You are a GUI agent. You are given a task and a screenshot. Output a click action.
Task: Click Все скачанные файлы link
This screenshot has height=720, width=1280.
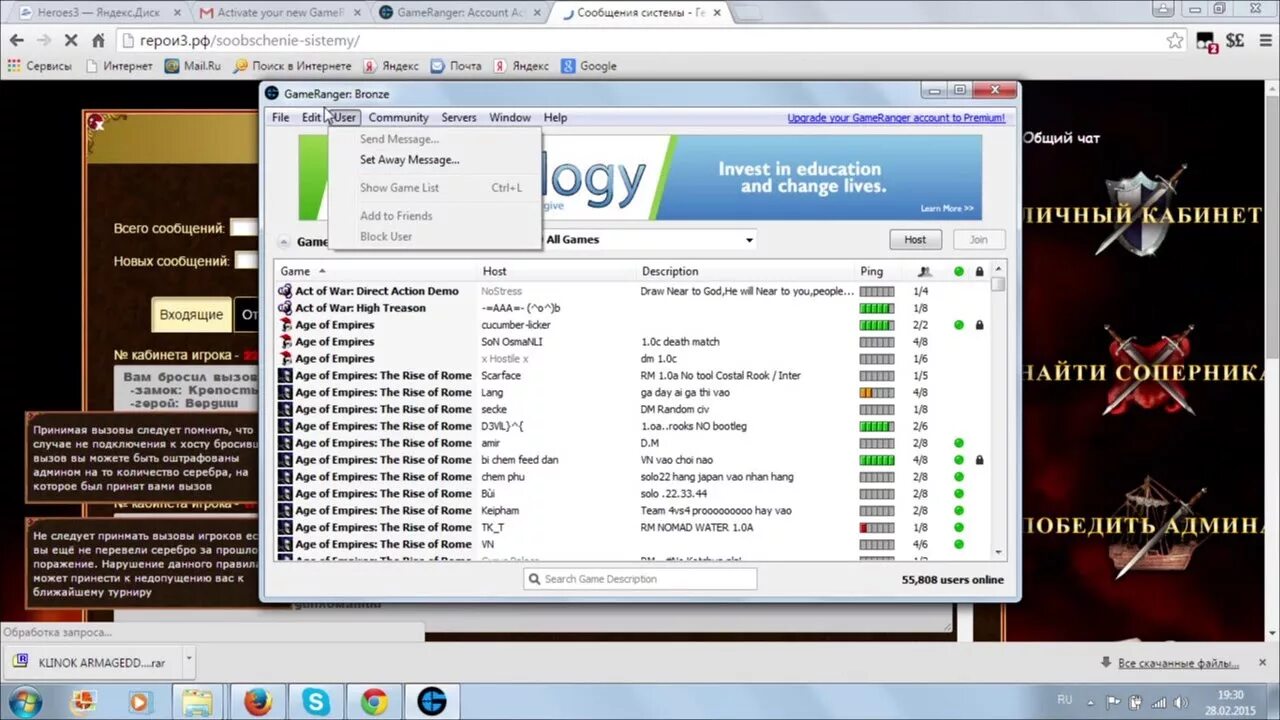tap(1178, 663)
